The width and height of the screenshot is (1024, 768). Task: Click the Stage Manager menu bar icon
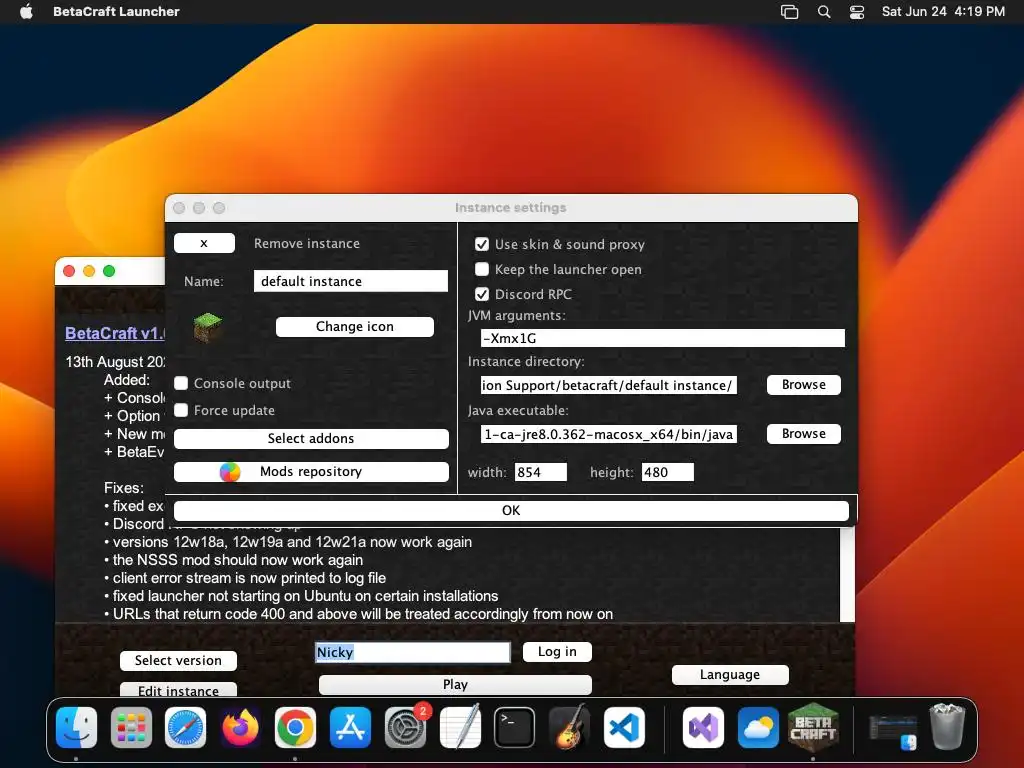click(x=790, y=12)
